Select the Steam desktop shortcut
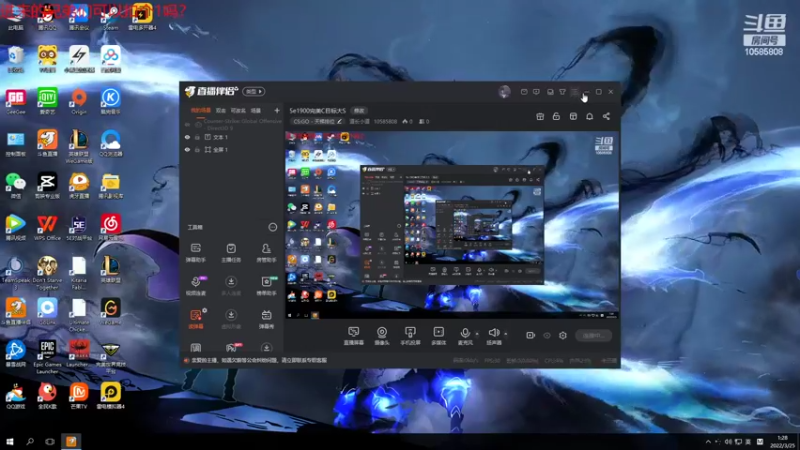The height and width of the screenshot is (450, 800). [111, 18]
